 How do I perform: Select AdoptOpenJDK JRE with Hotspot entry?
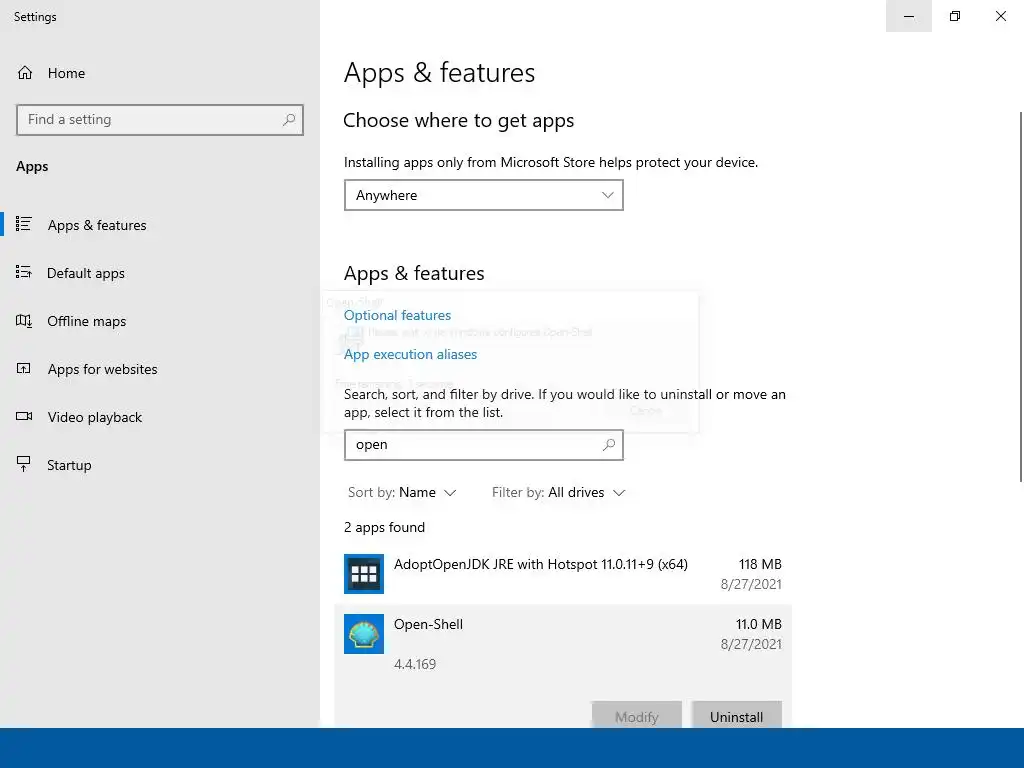563,574
